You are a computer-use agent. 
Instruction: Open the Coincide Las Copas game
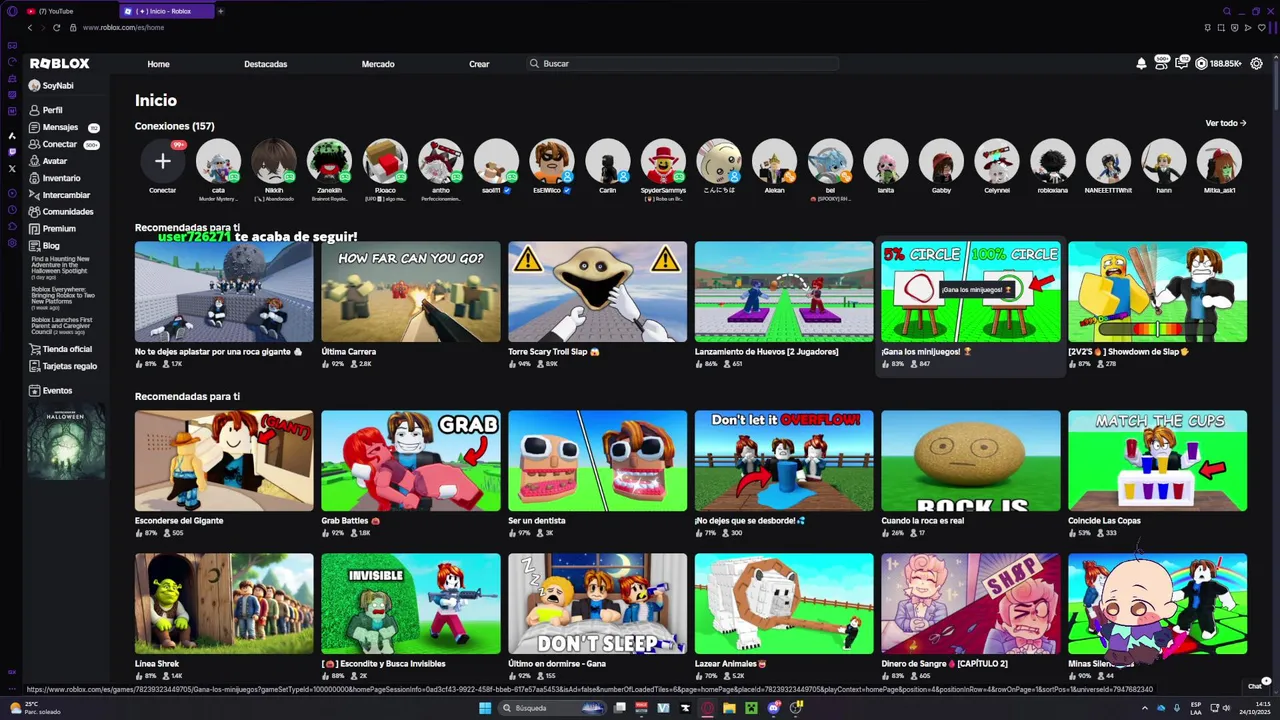coord(1157,461)
